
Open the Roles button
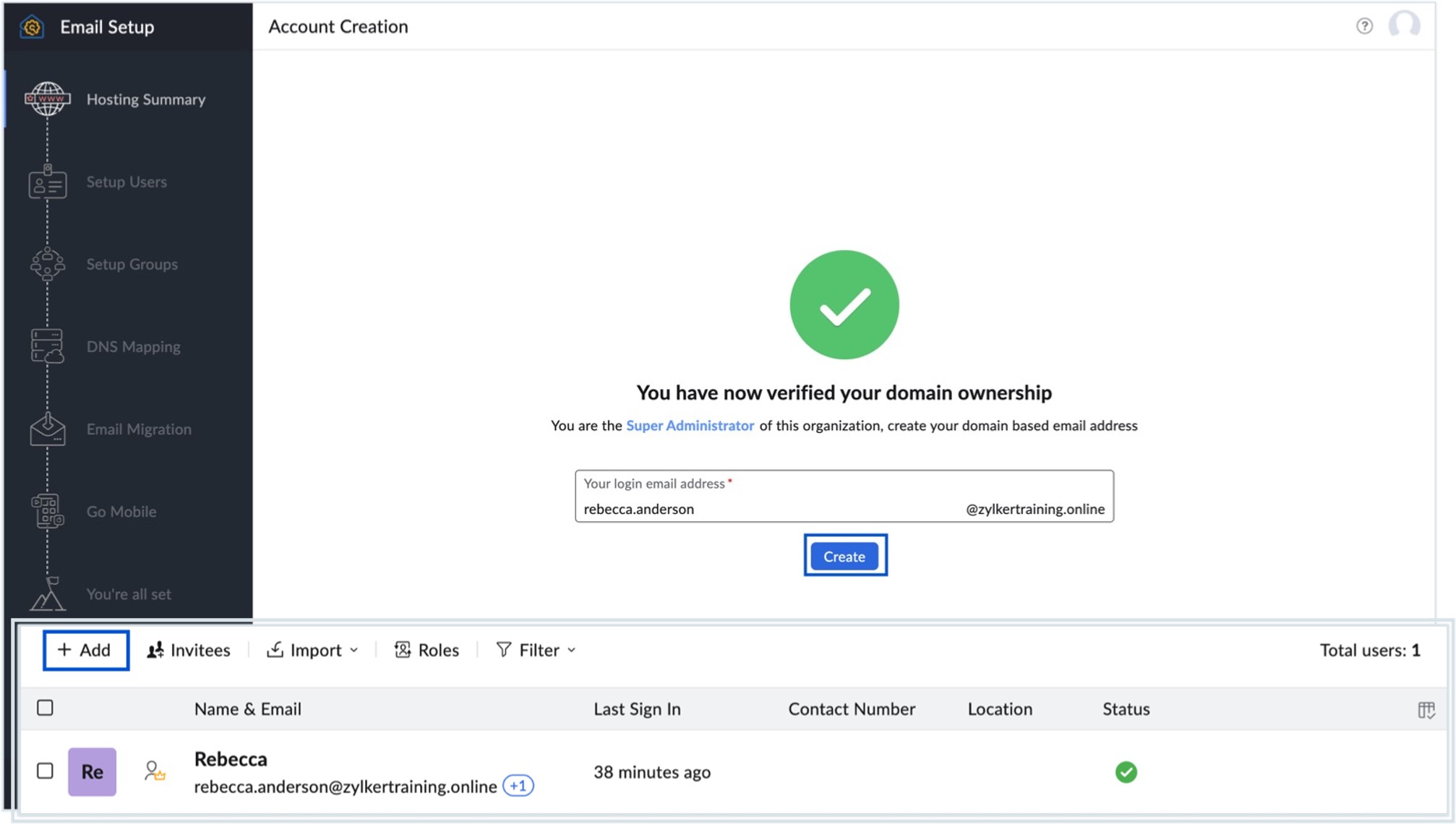[427, 650]
